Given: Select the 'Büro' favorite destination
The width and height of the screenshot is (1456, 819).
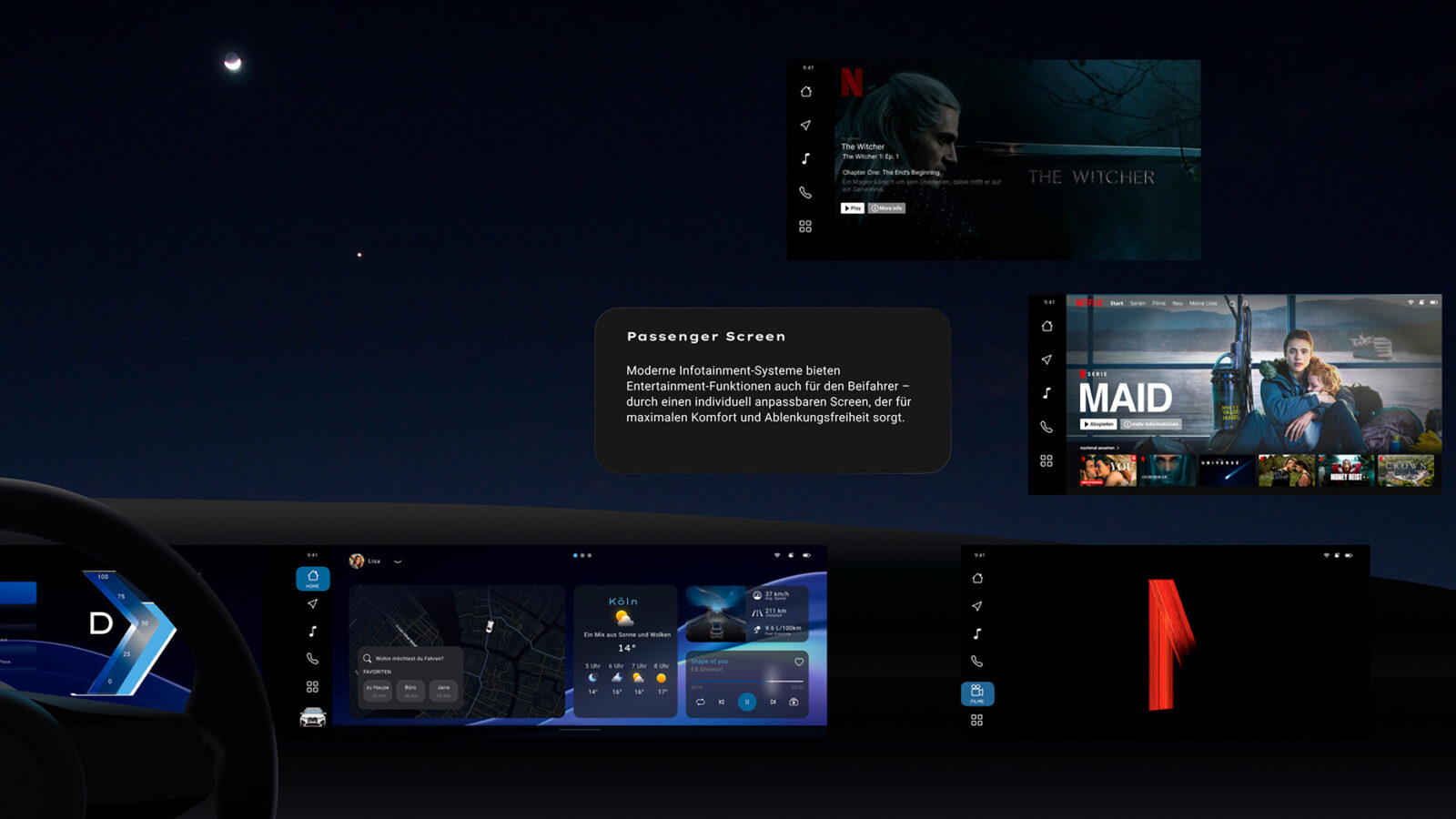Looking at the screenshot, I should click(410, 691).
